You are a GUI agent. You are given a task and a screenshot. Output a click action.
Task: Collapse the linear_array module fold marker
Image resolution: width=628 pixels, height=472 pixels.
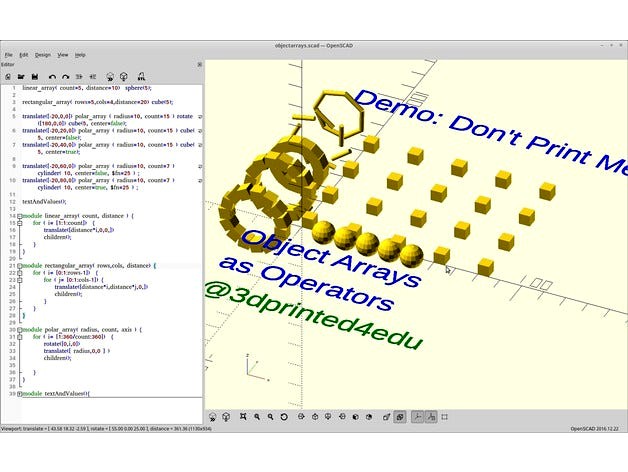(19, 216)
